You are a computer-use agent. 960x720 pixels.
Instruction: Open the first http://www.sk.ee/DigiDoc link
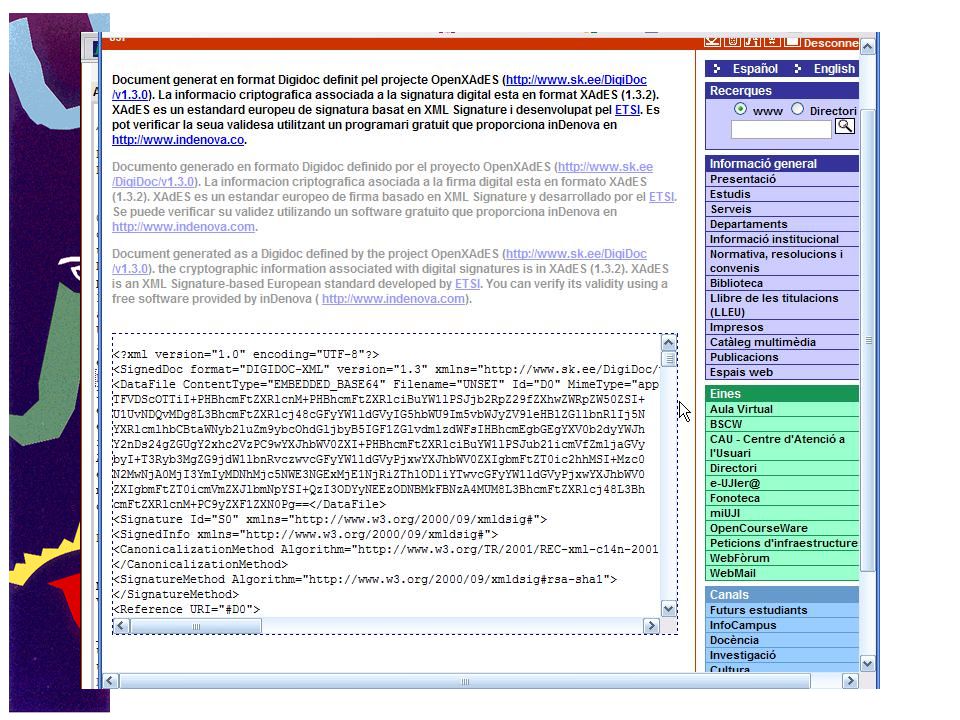[x=576, y=80]
